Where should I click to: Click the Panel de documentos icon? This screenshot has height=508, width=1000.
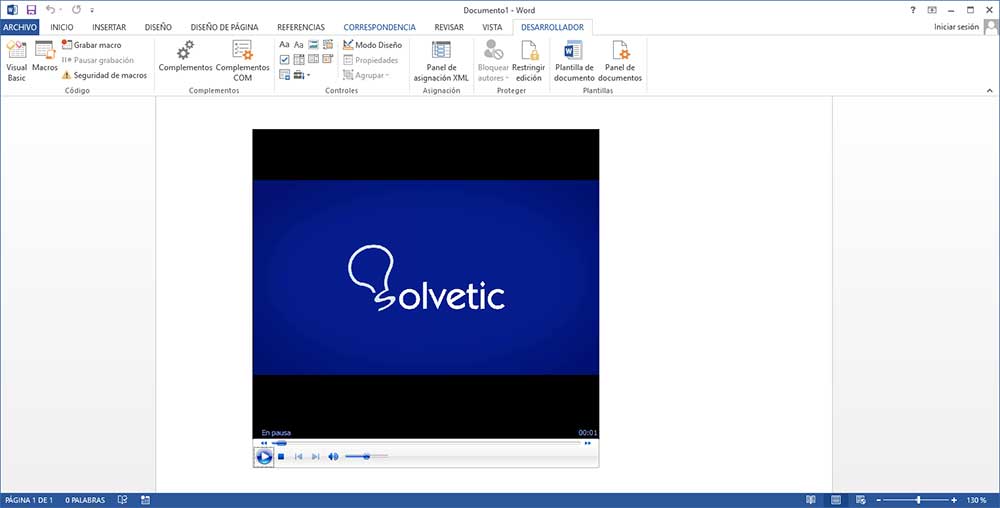[x=621, y=60]
